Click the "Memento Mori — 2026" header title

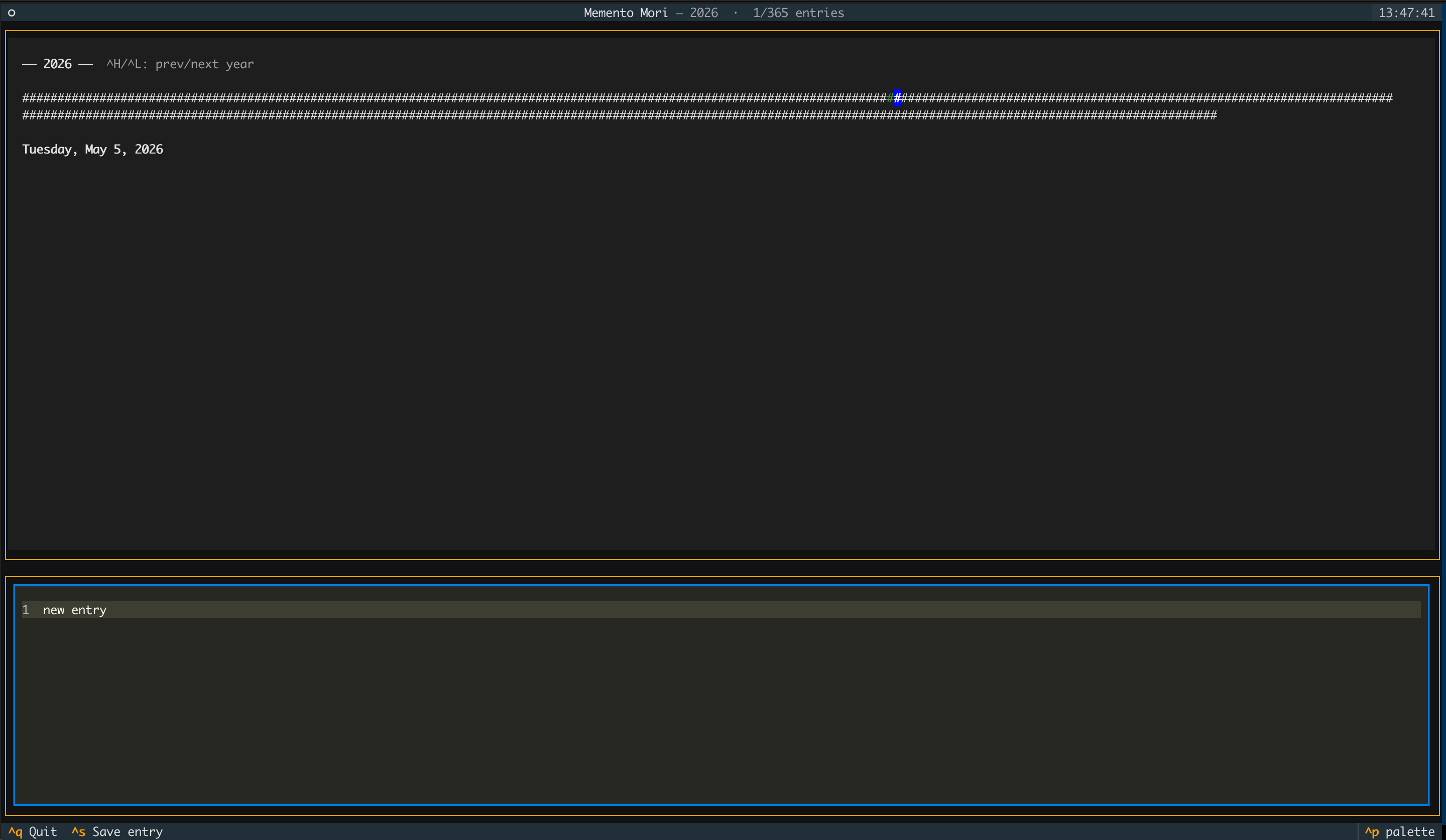(651, 13)
